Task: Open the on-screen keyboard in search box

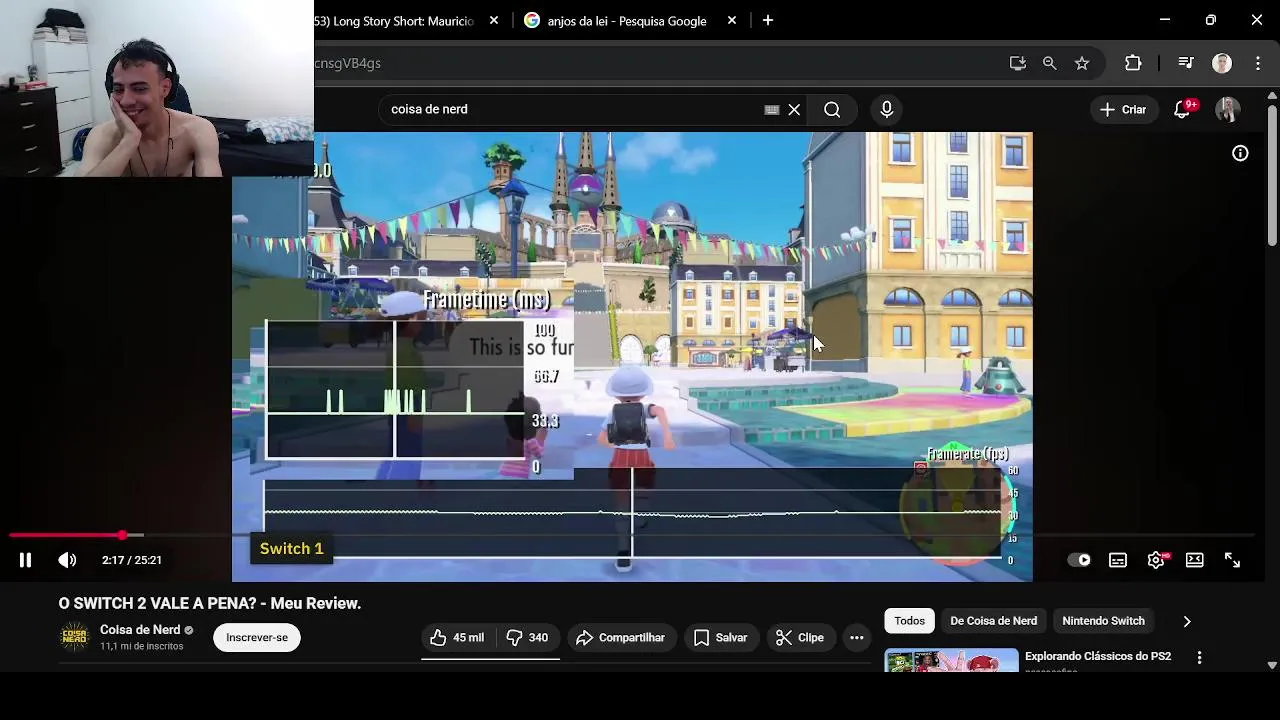Action: tap(772, 109)
